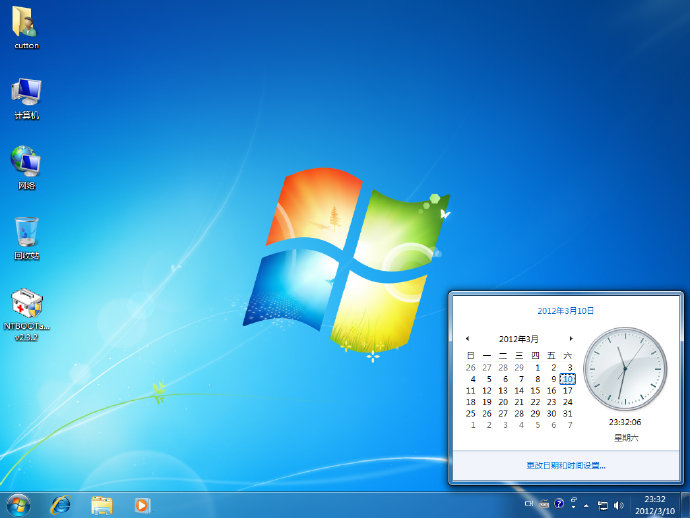Click the network tray icon
This screenshot has height=518, width=690.
(x=602, y=506)
